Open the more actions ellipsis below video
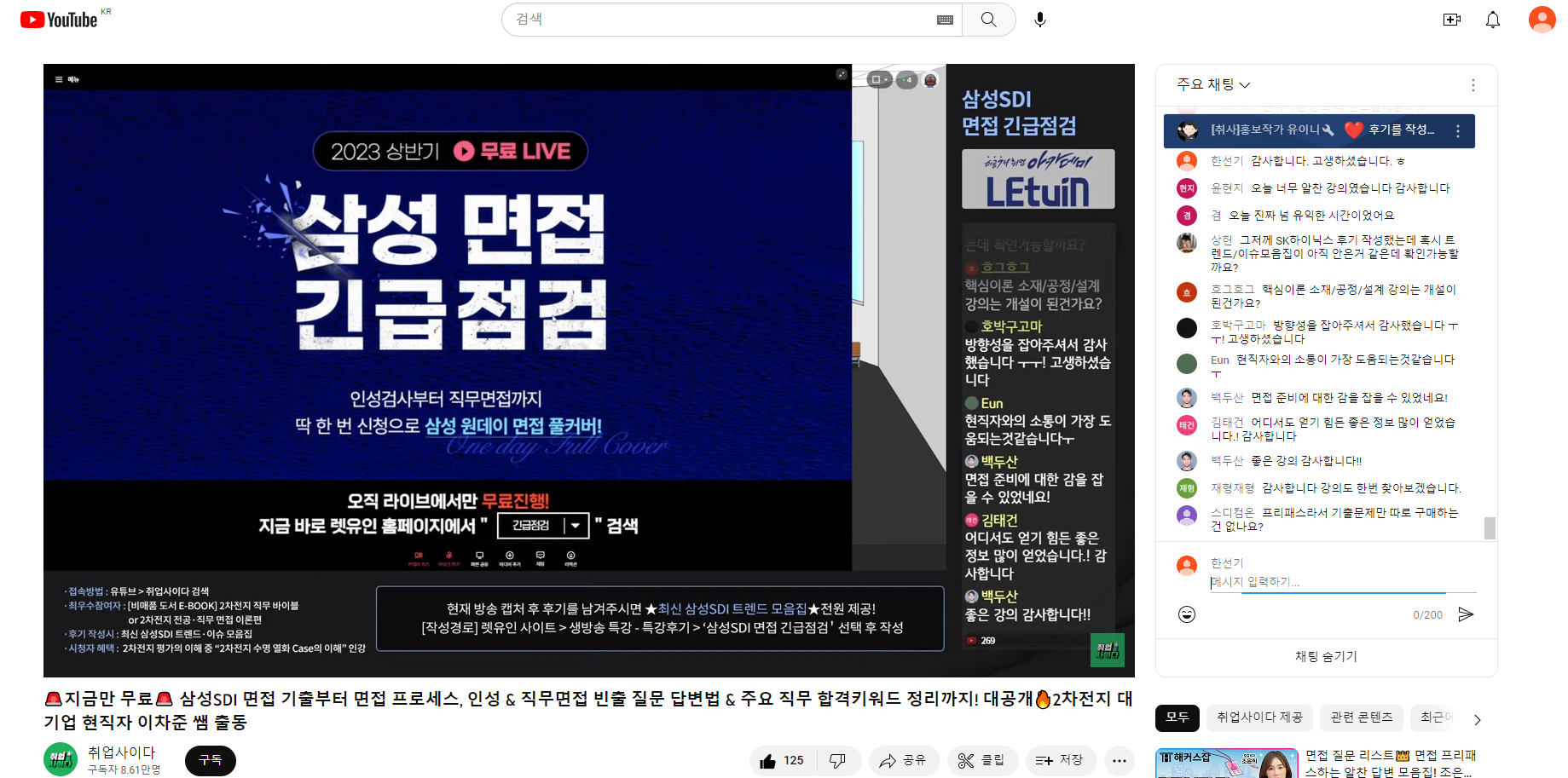The image size is (1568, 778). click(x=1119, y=761)
